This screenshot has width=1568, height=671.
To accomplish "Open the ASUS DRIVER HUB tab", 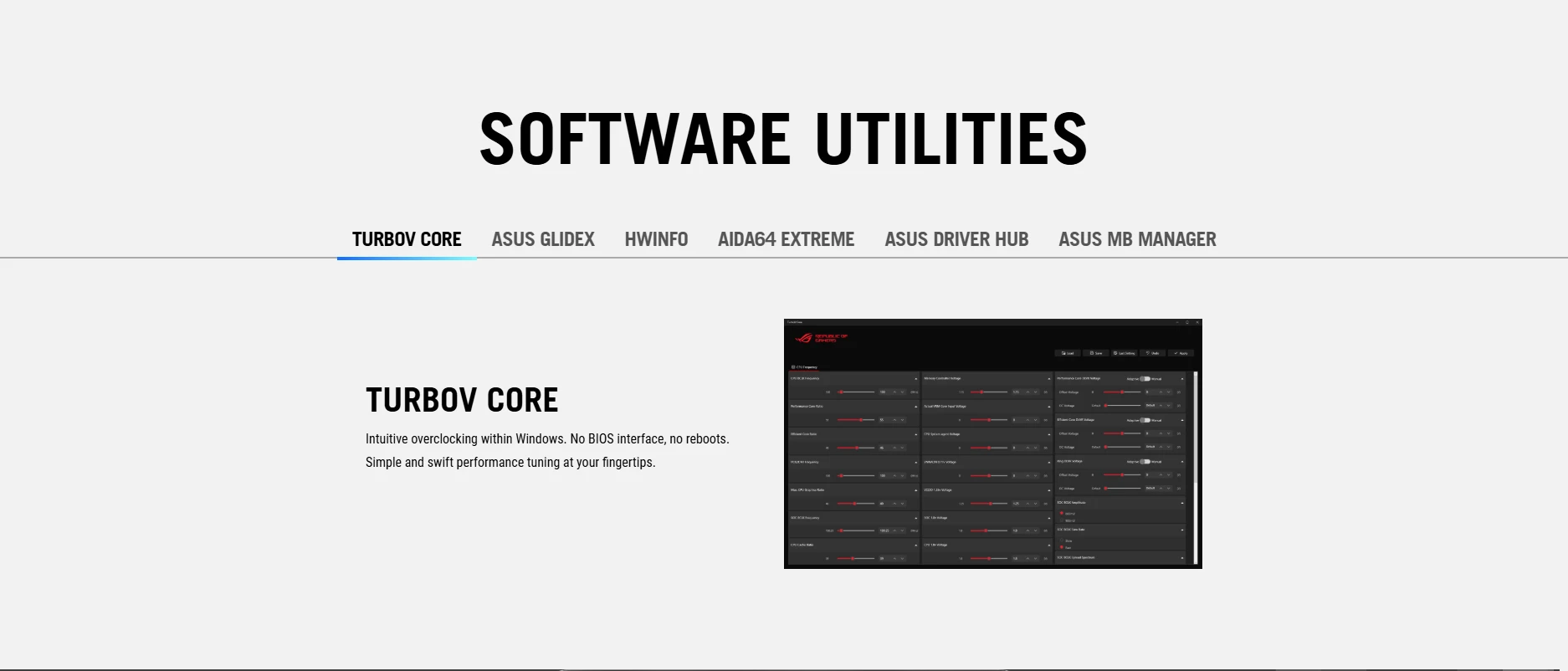I will point(956,239).
